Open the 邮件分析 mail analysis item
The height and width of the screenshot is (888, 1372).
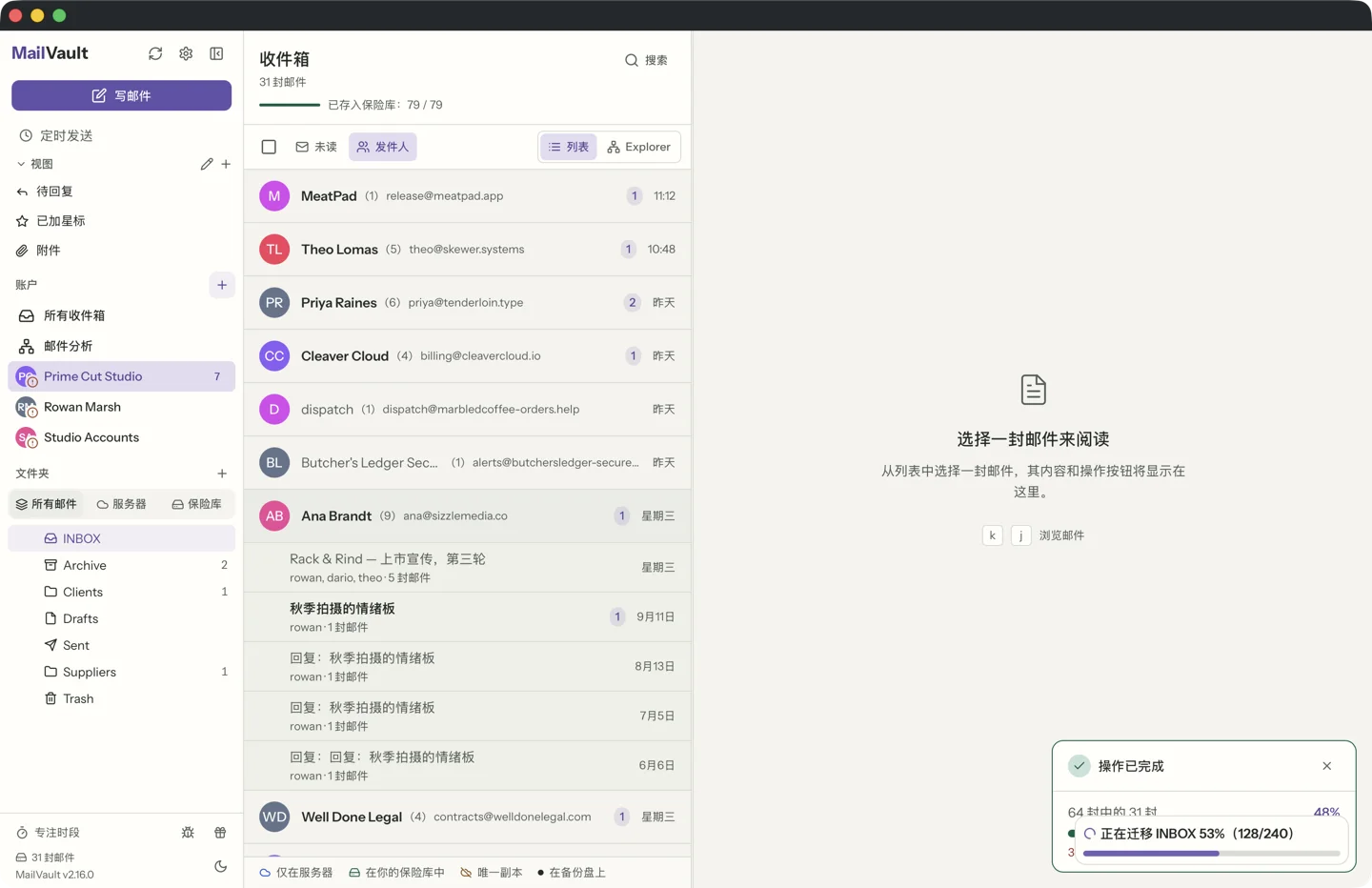(x=121, y=346)
